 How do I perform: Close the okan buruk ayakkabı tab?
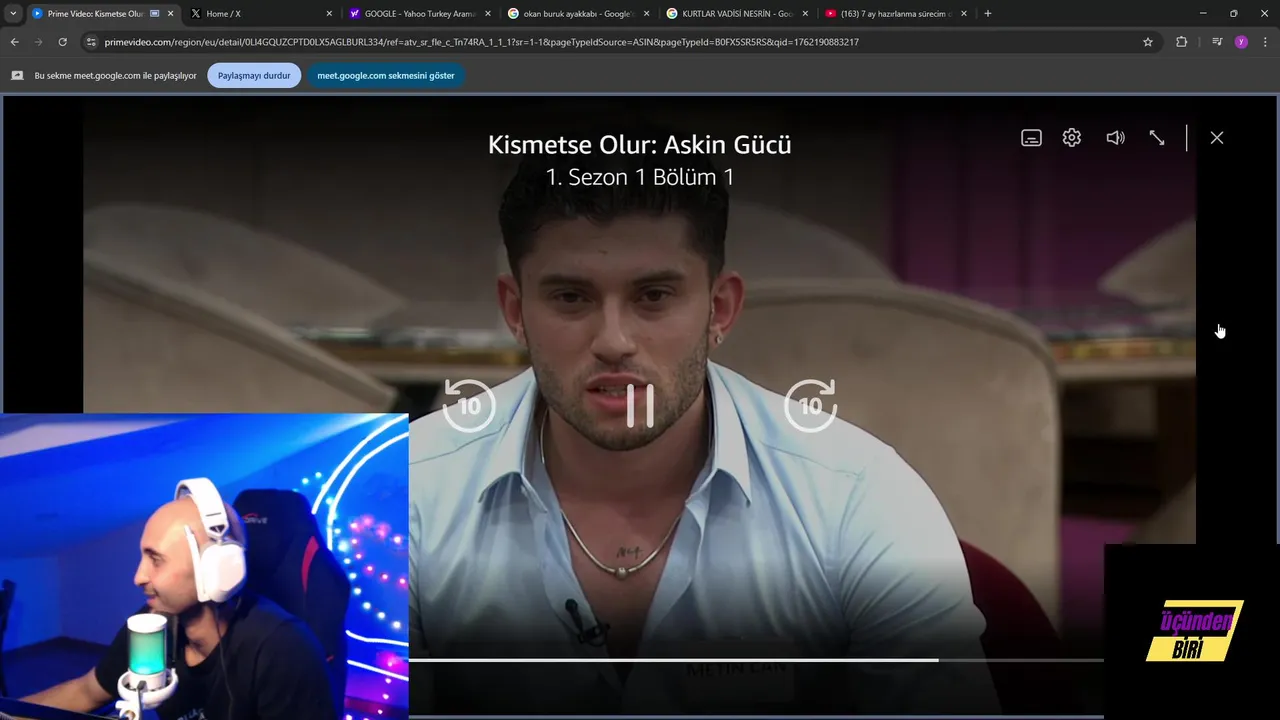pyautogui.click(x=646, y=14)
